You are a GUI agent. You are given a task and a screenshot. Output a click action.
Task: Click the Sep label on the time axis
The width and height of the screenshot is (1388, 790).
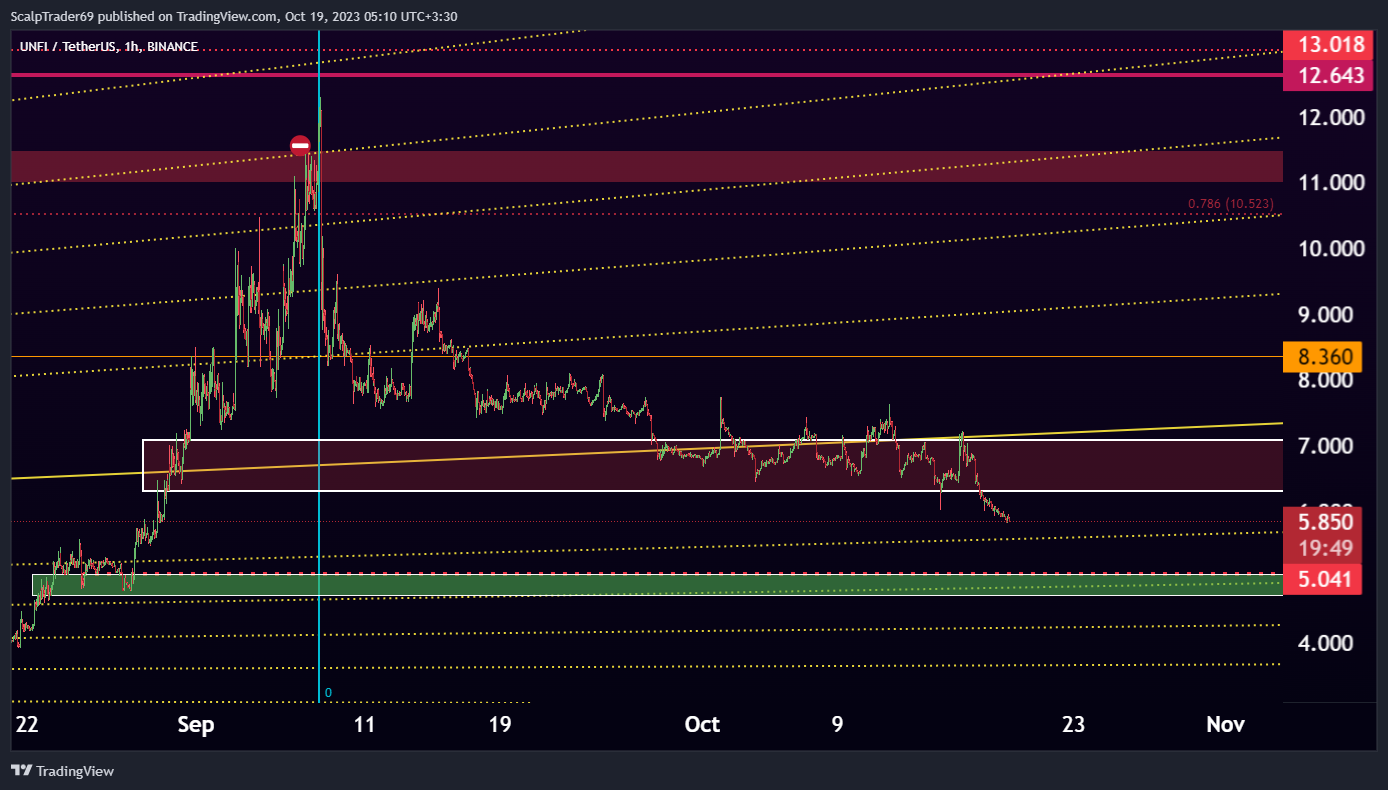coord(196,725)
